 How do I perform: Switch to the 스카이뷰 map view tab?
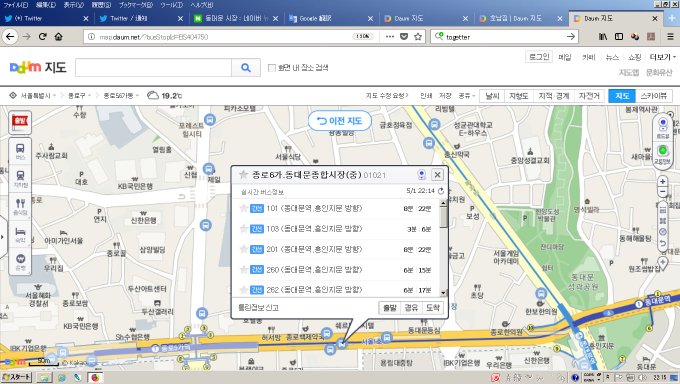click(653, 96)
